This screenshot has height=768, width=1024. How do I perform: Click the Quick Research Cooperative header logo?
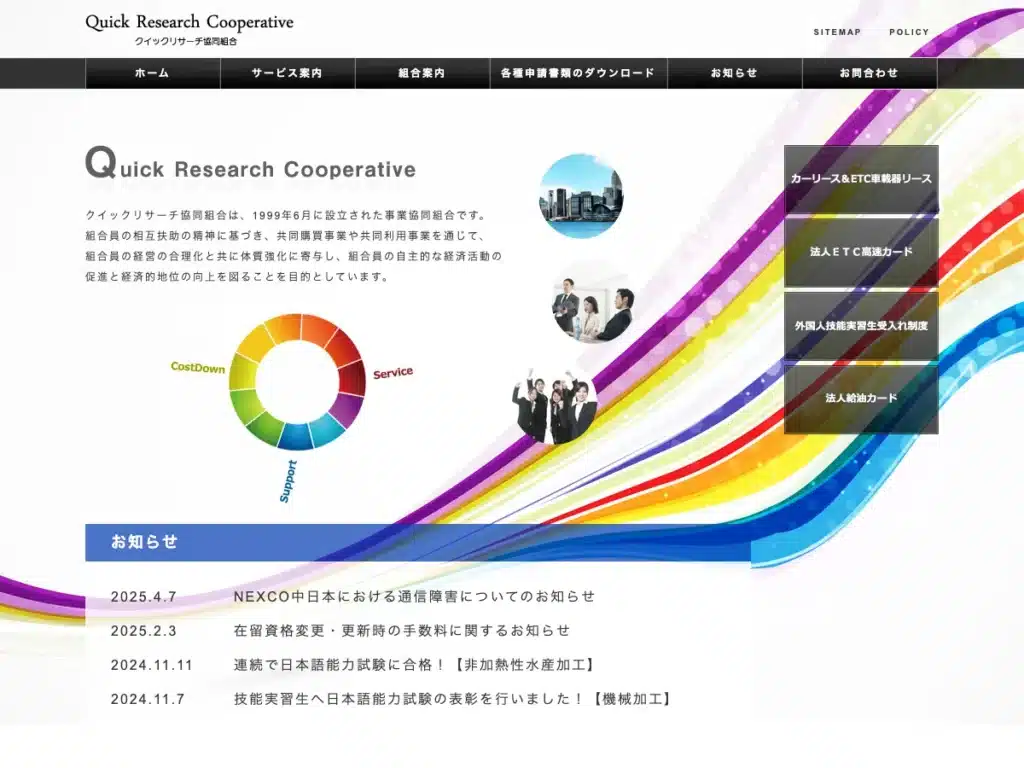pos(189,29)
